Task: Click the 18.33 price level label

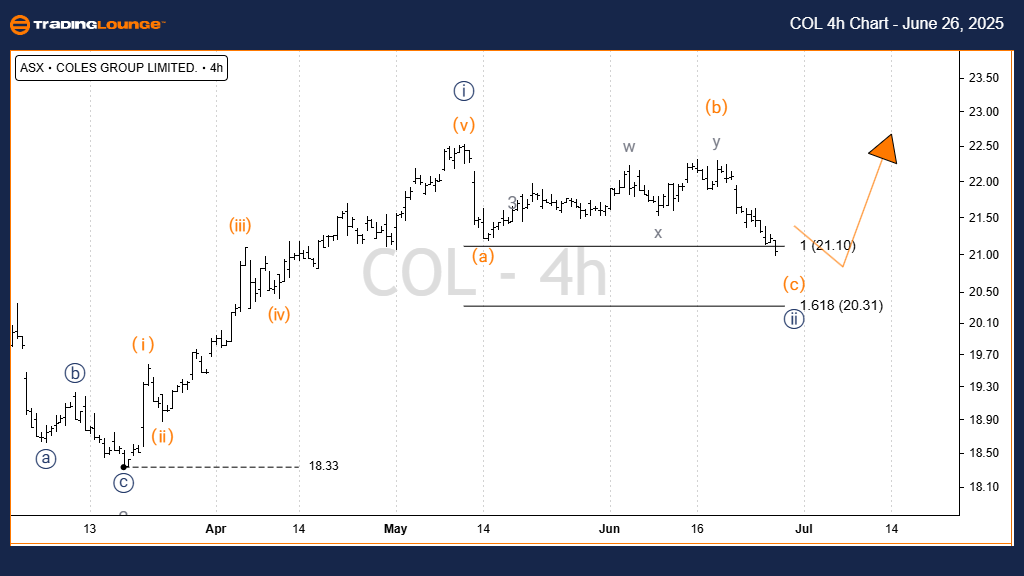Action: [323, 466]
